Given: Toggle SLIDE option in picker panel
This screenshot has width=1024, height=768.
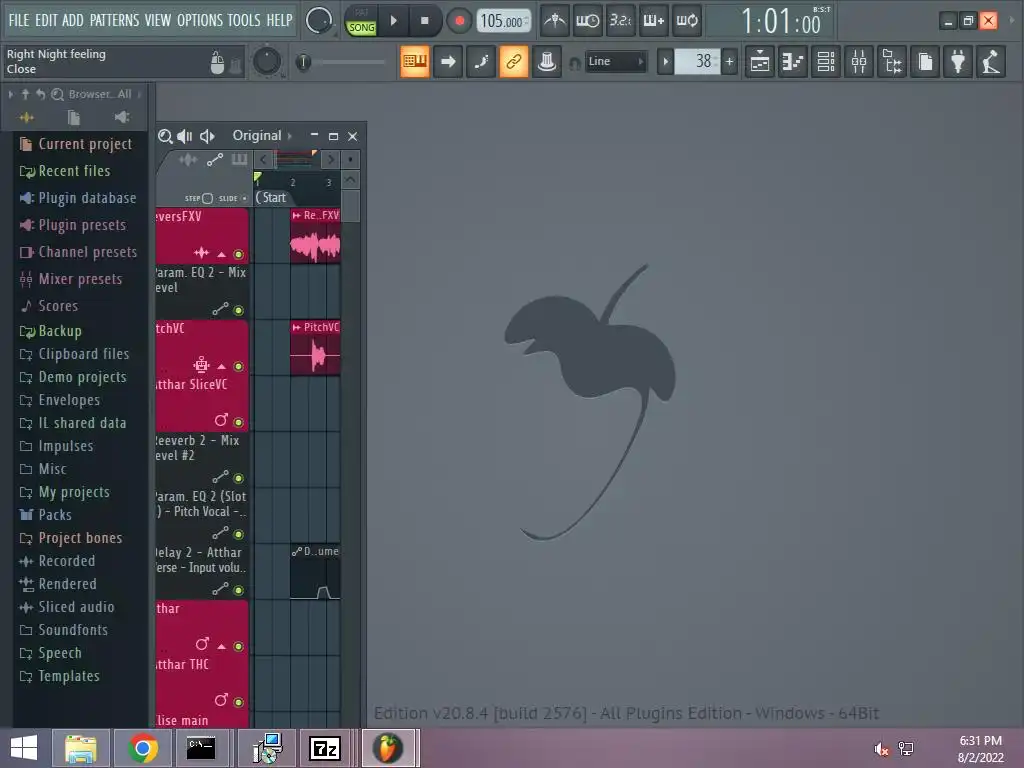Looking at the screenshot, I should tap(232, 198).
